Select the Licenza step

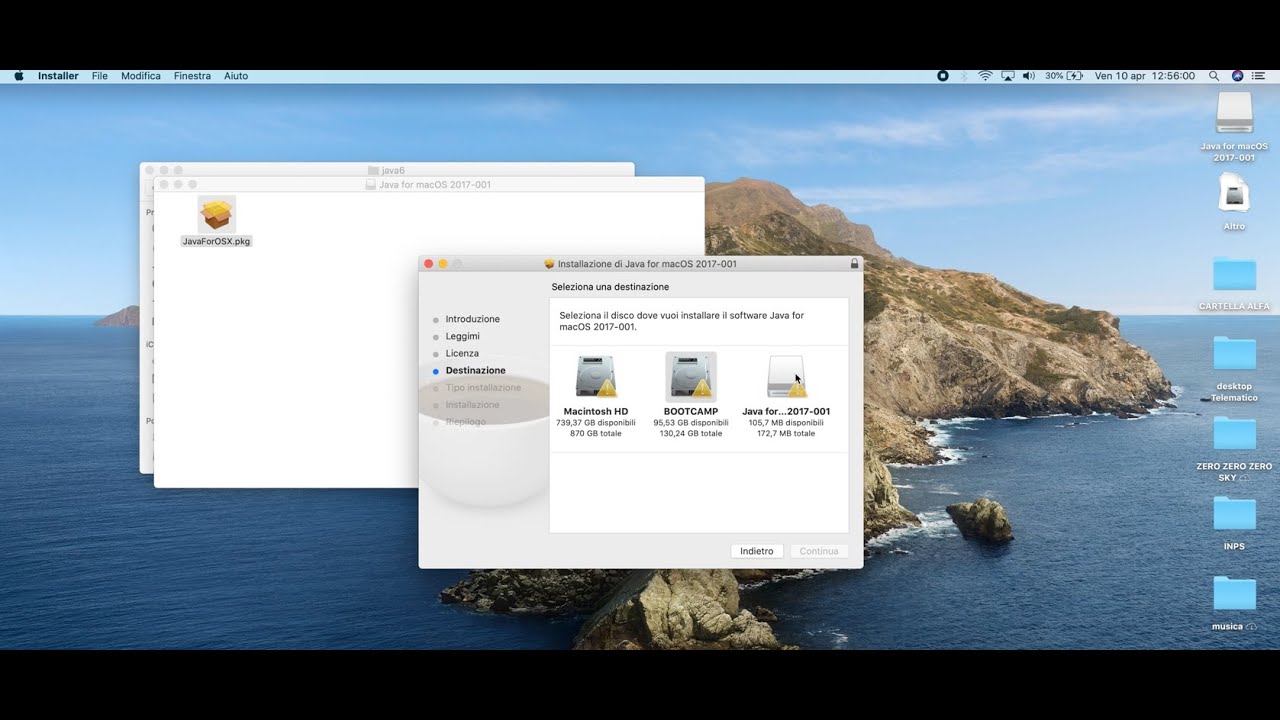[x=462, y=353]
